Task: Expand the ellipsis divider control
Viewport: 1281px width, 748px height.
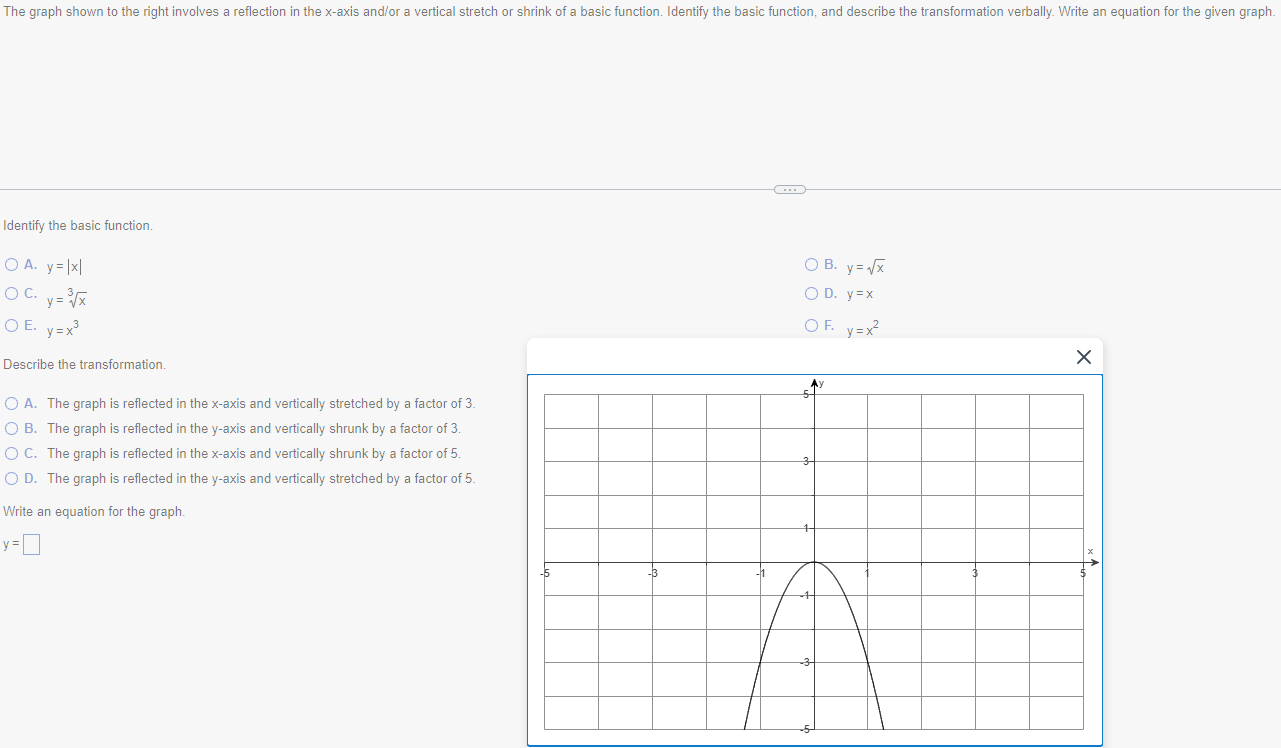Action: point(789,189)
